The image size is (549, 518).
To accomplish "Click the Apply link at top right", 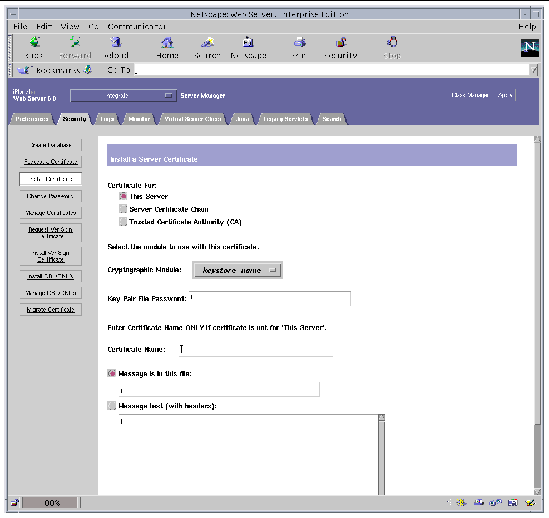I will pyautogui.click(x=505, y=95).
